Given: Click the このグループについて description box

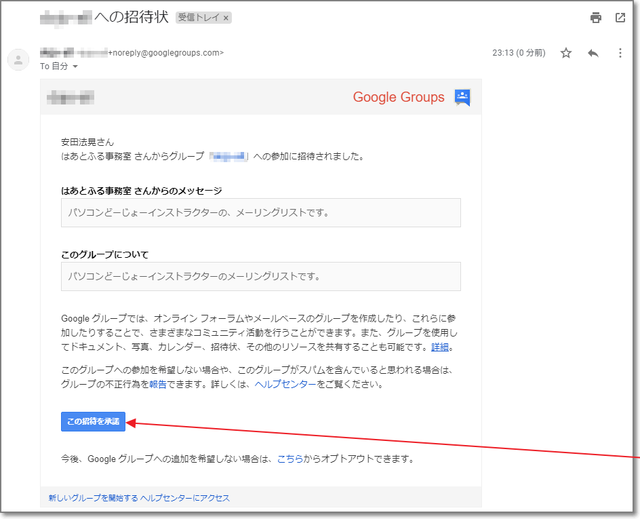Looking at the screenshot, I should coord(260,276).
